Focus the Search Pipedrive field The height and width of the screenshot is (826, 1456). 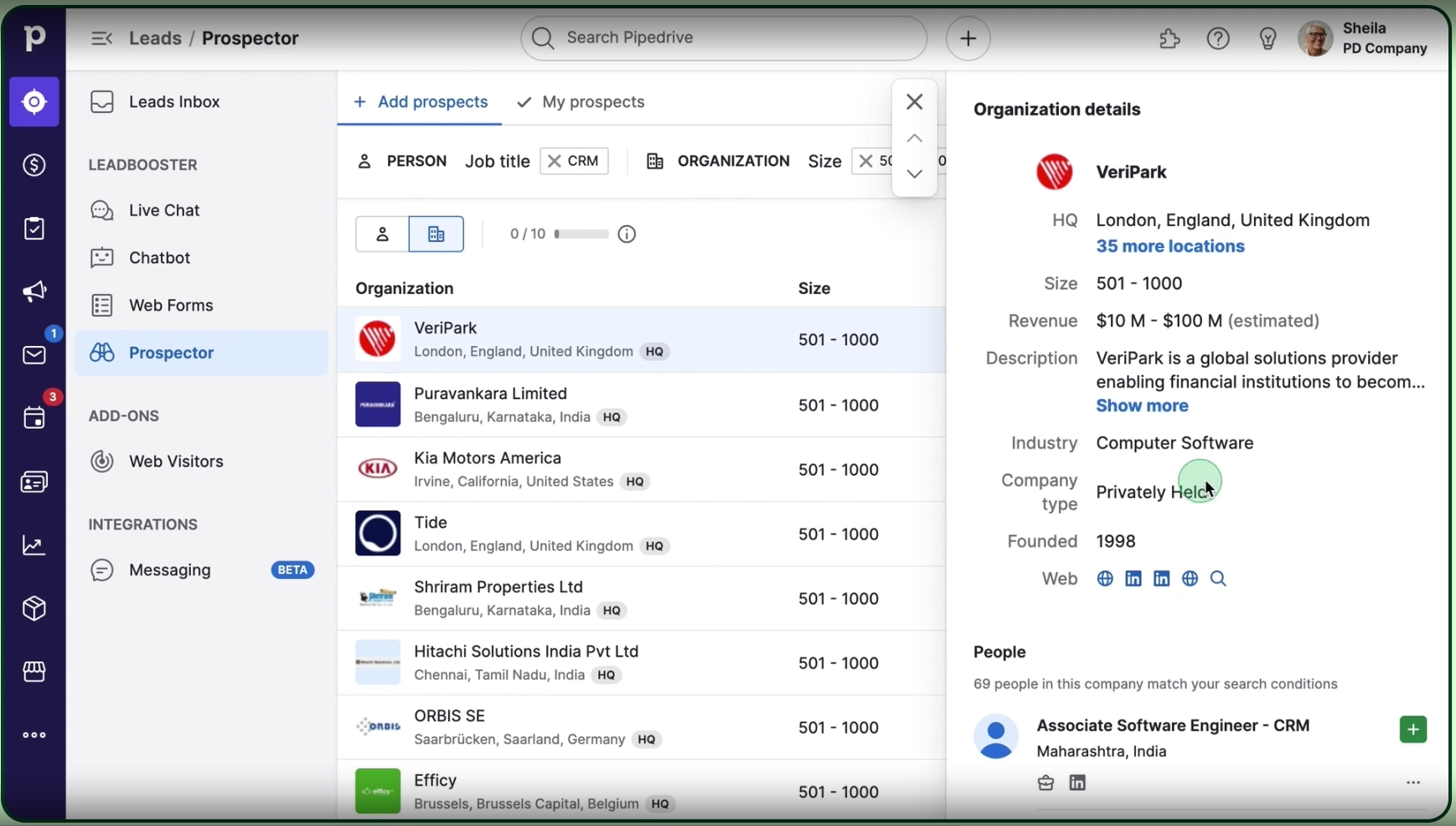(x=724, y=39)
